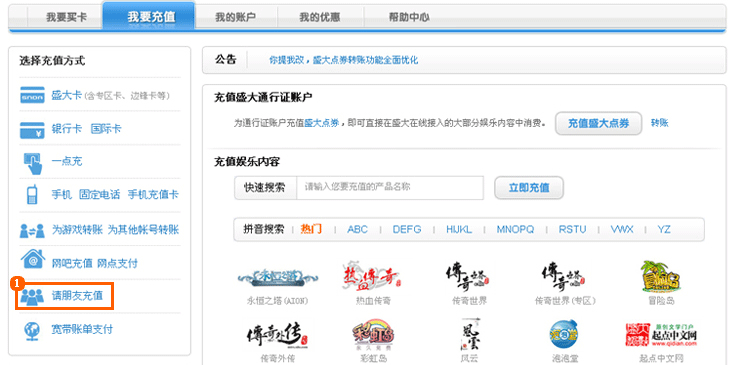Click the 请朋友充值 friends group icon

32,297
